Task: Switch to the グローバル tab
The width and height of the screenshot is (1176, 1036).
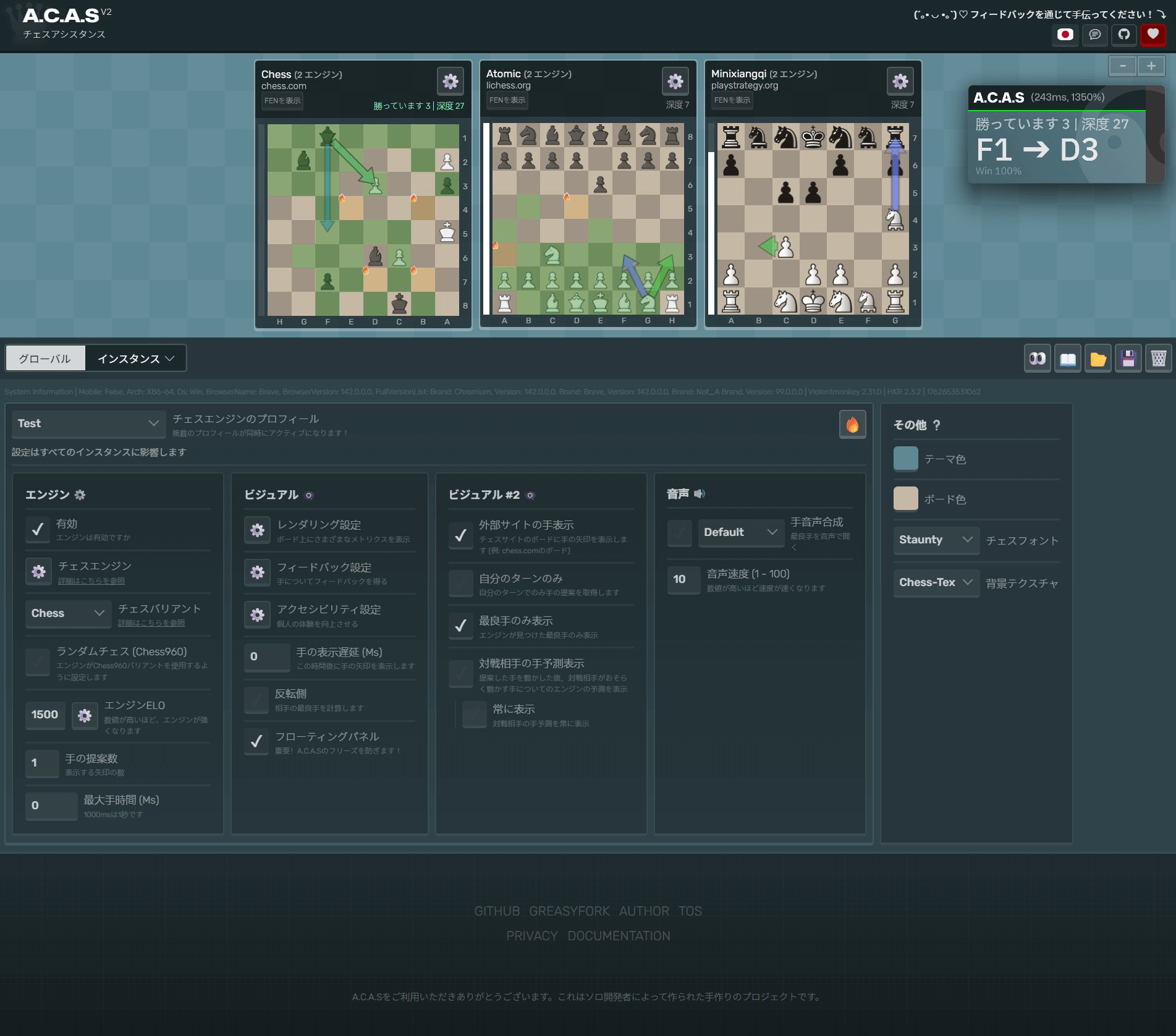Action: tap(45, 359)
